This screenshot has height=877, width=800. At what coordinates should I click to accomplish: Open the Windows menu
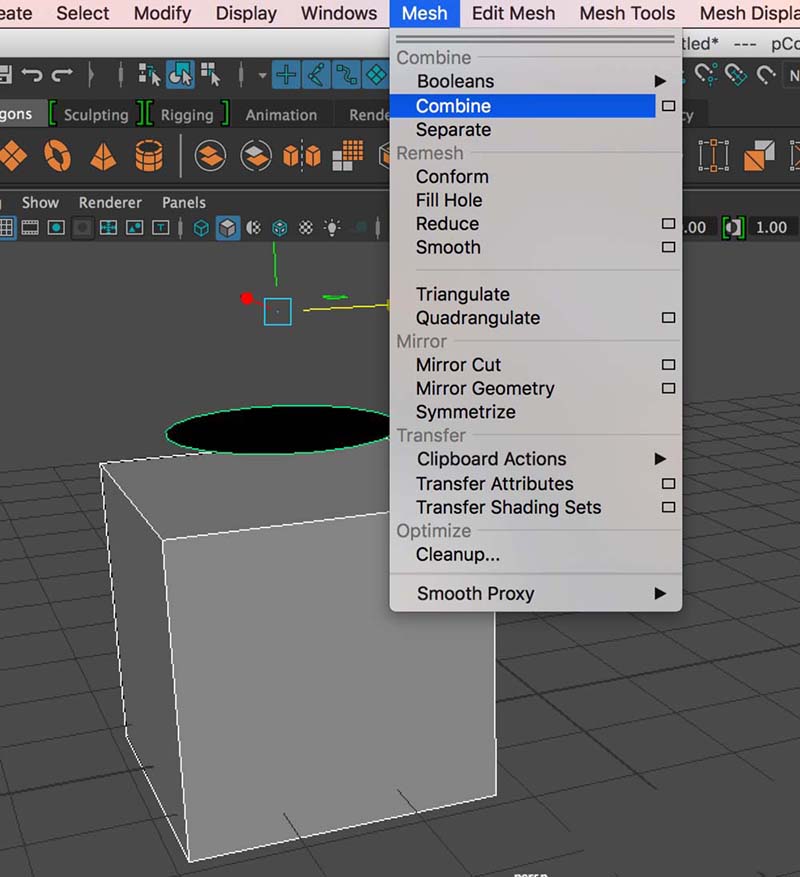pos(339,13)
